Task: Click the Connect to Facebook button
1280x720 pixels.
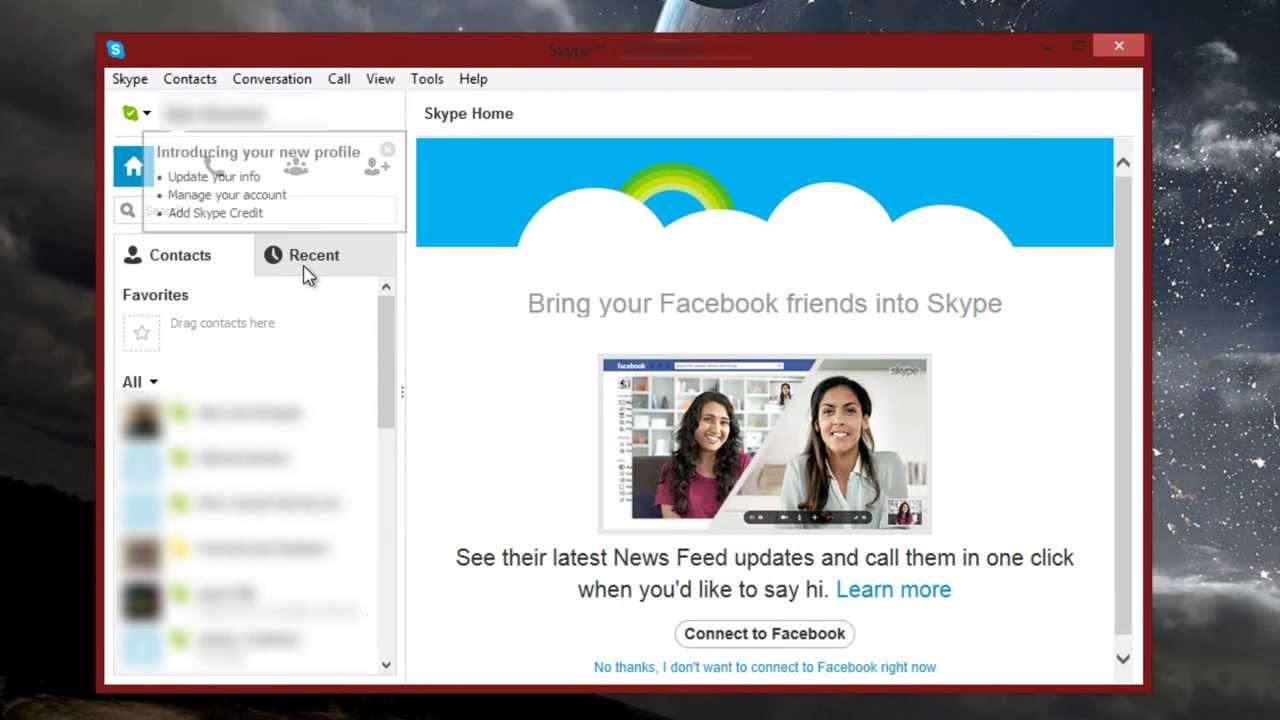Action: (x=765, y=633)
